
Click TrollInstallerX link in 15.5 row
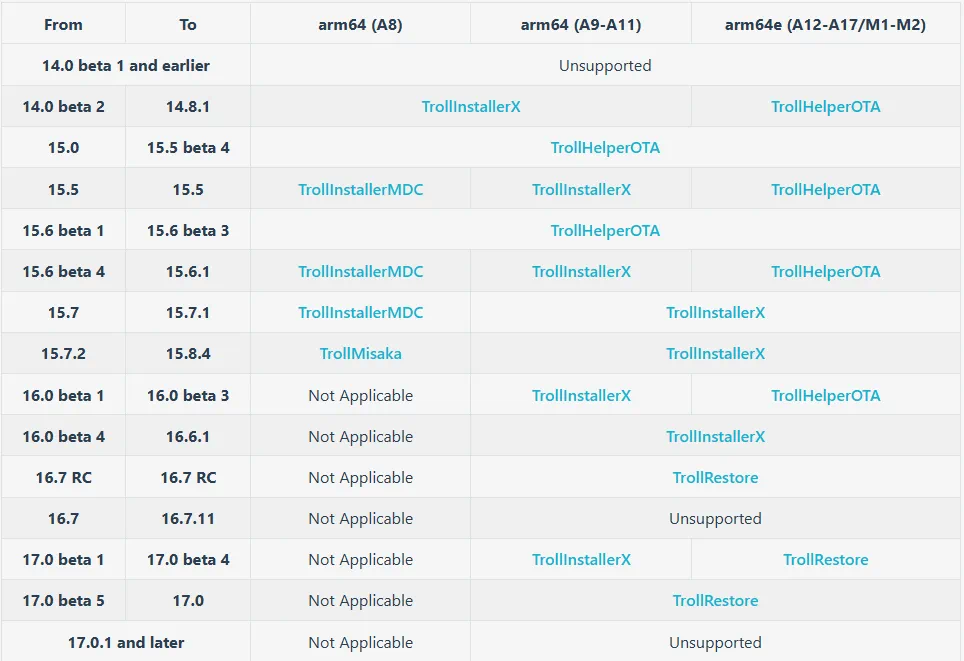(x=582, y=189)
